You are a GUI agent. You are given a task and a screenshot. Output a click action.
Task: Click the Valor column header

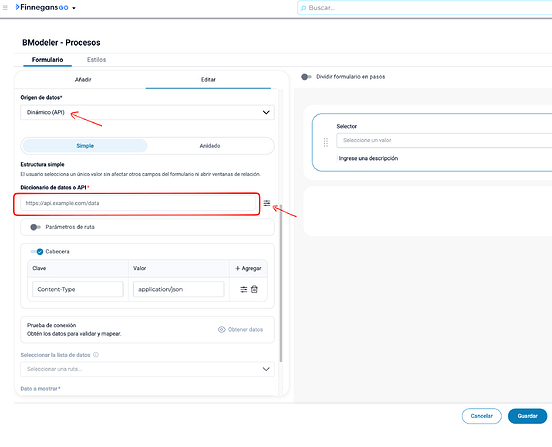coord(139,268)
